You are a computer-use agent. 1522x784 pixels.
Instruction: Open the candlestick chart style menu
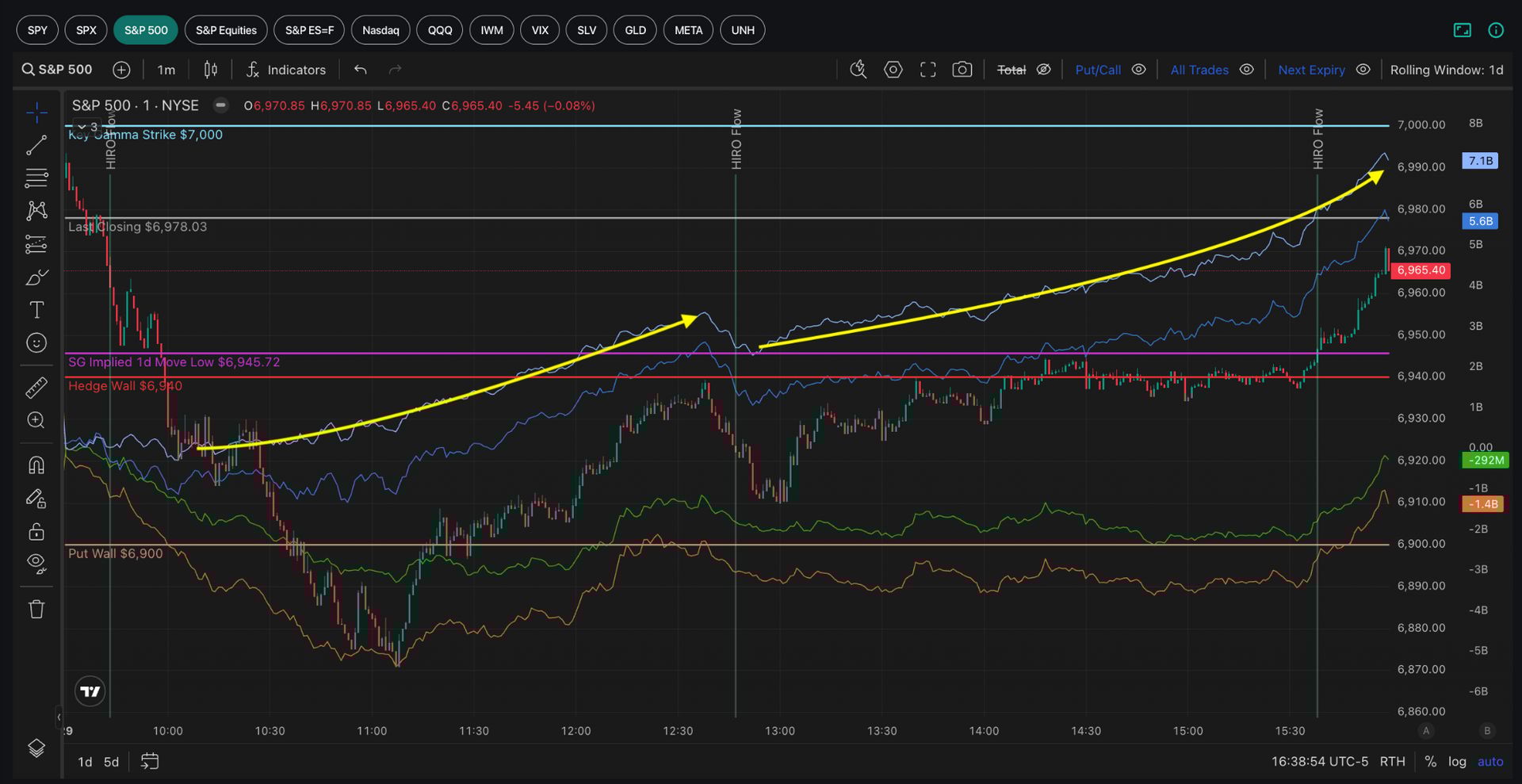coord(210,70)
